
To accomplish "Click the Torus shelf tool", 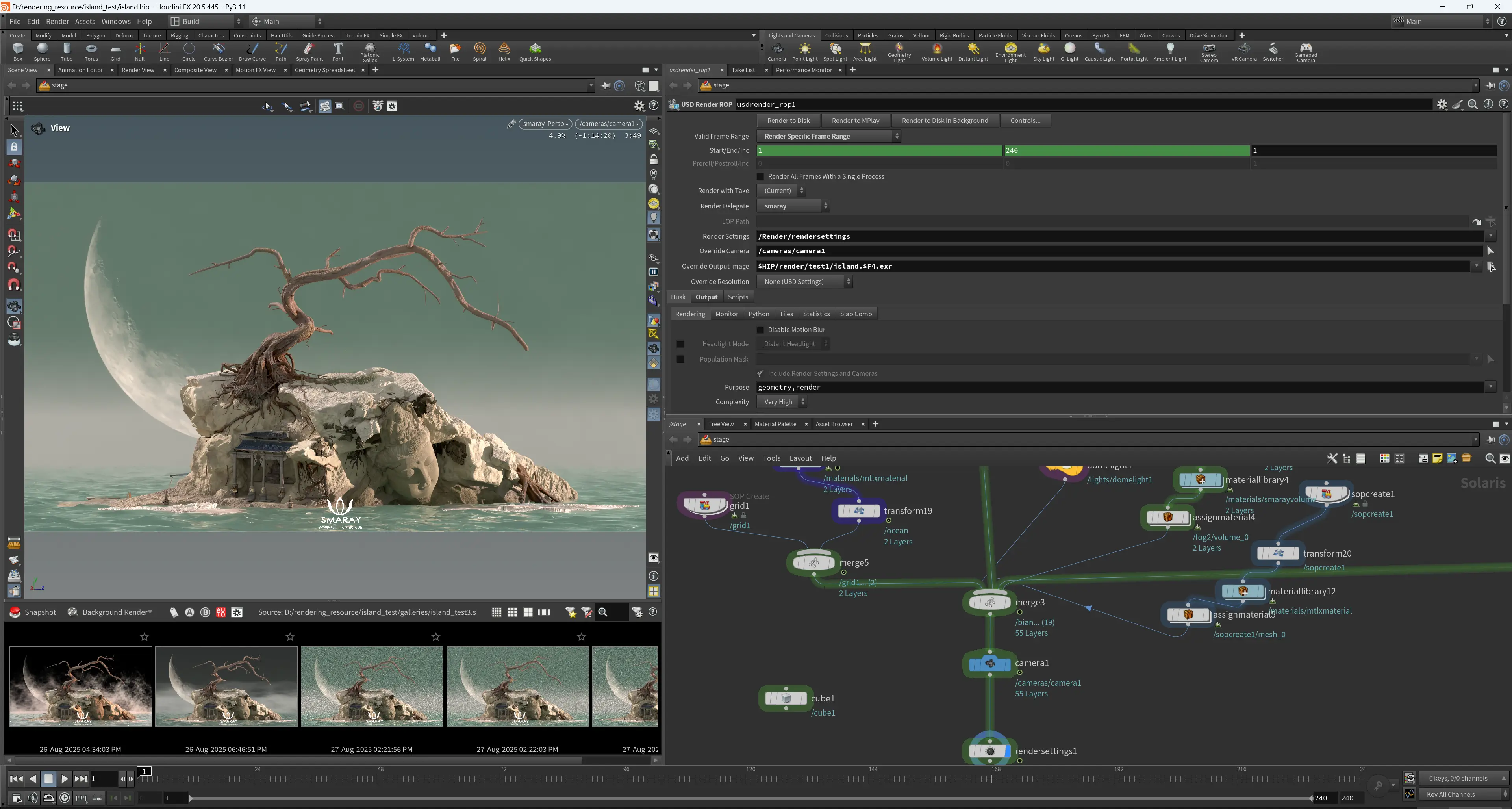I will [91, 51].
